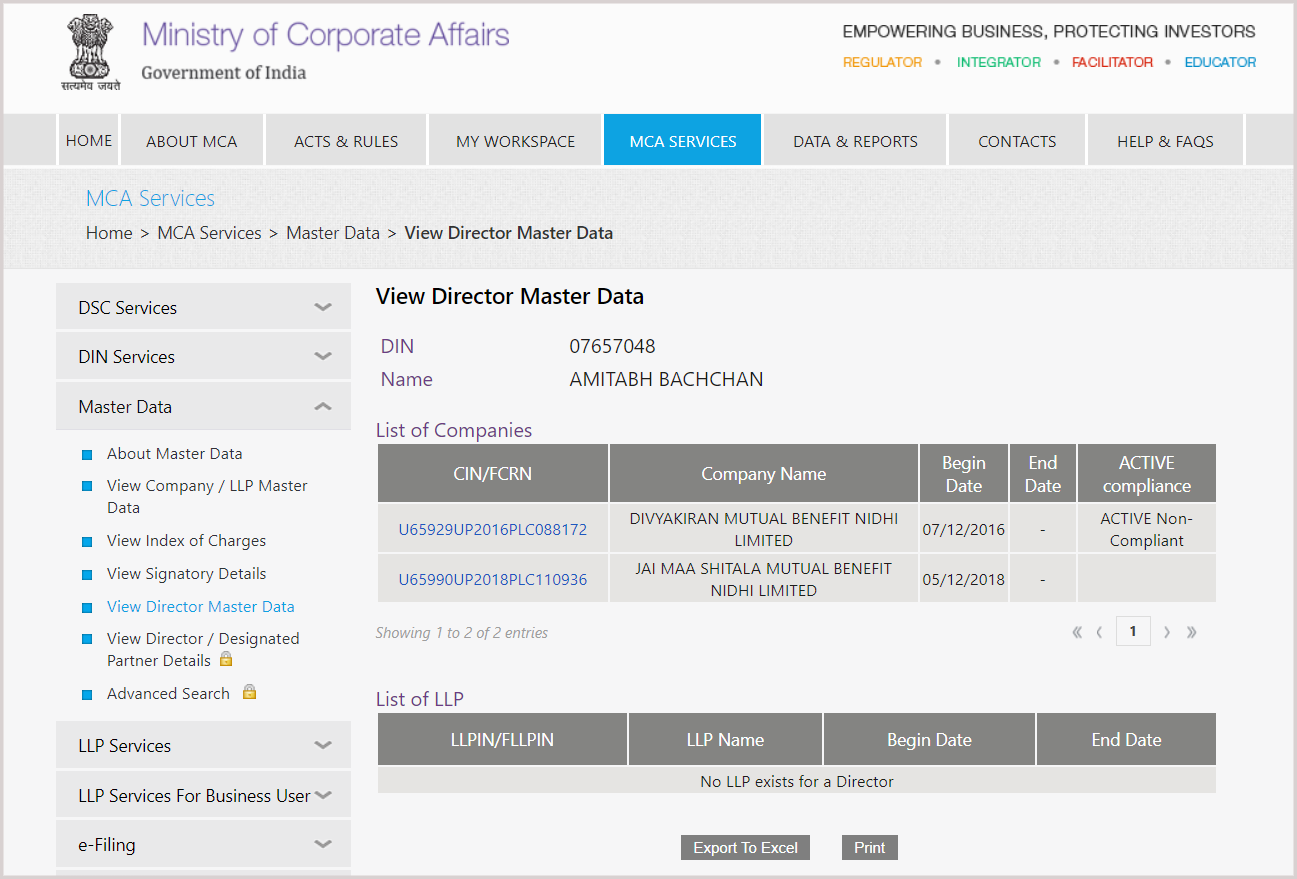Click the Ministry of Corporate Affairs title

click(x=325, y=34)
